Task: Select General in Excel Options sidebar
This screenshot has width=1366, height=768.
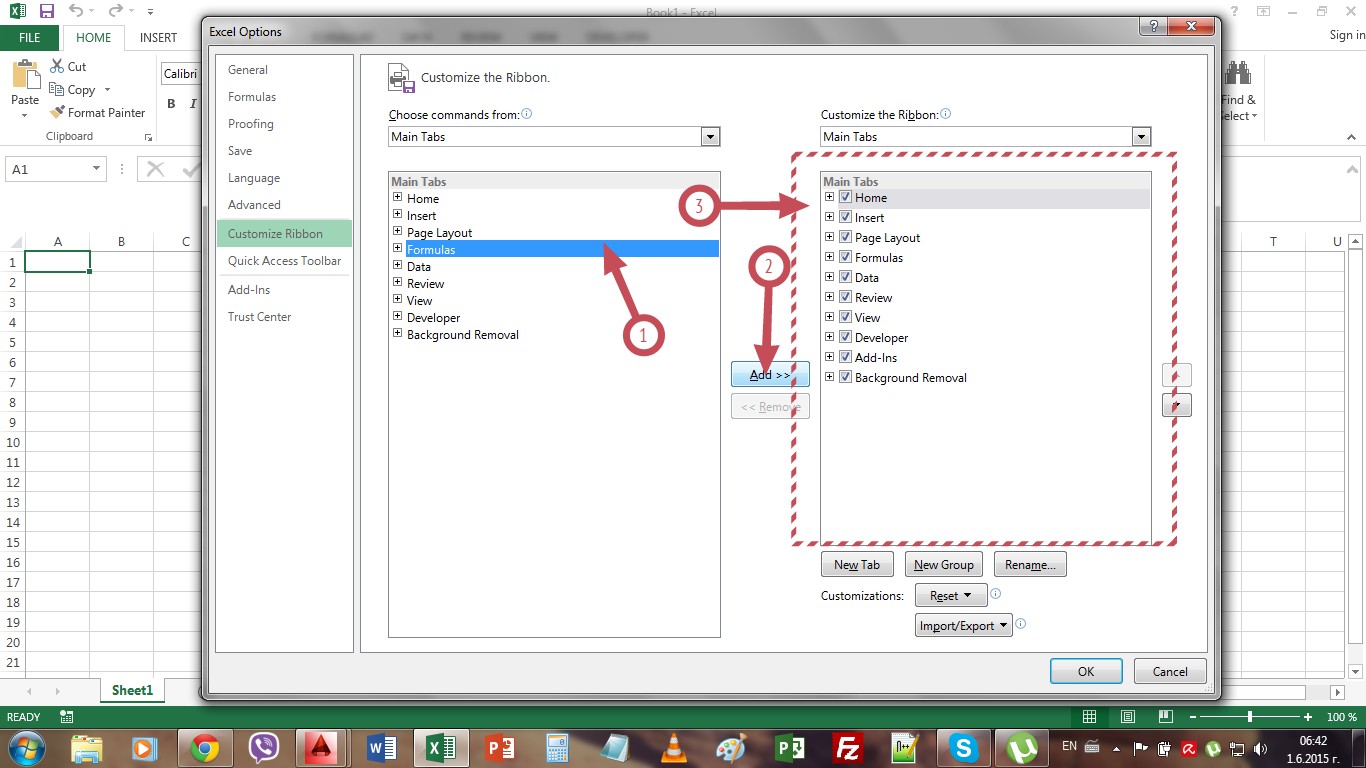Action: coord(284,70)
